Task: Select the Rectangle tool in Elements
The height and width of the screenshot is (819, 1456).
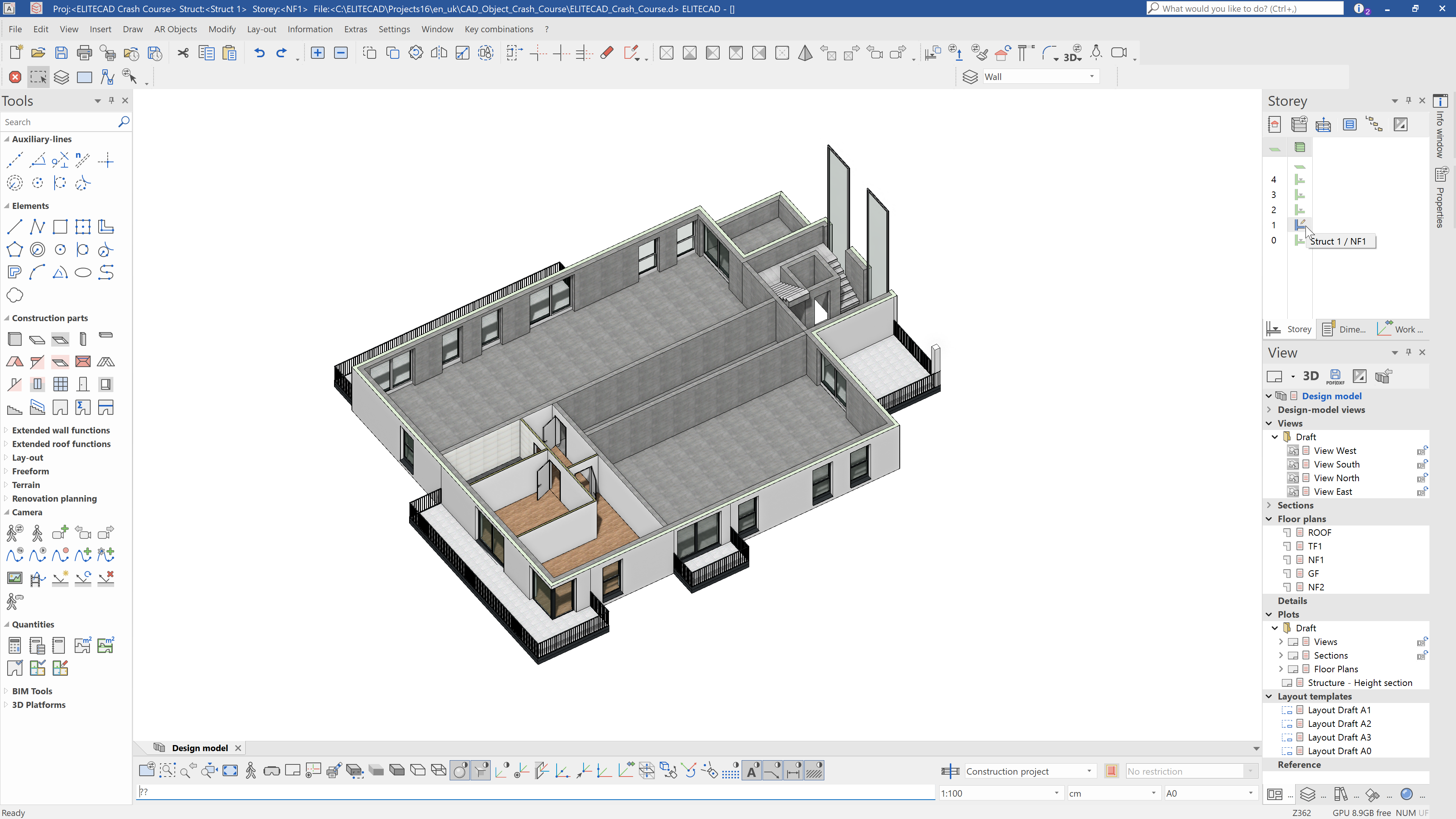Action: 60,227
